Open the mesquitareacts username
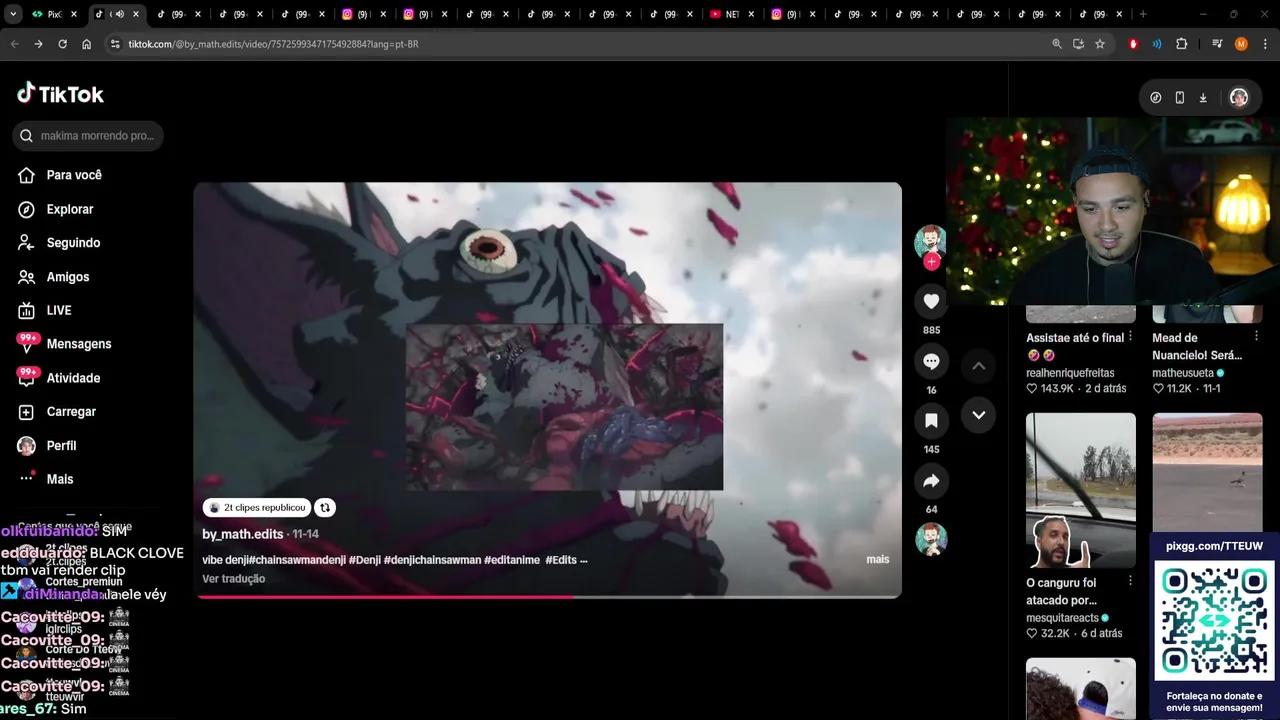Screen dimensions: 1280x720 point(1062,618)
